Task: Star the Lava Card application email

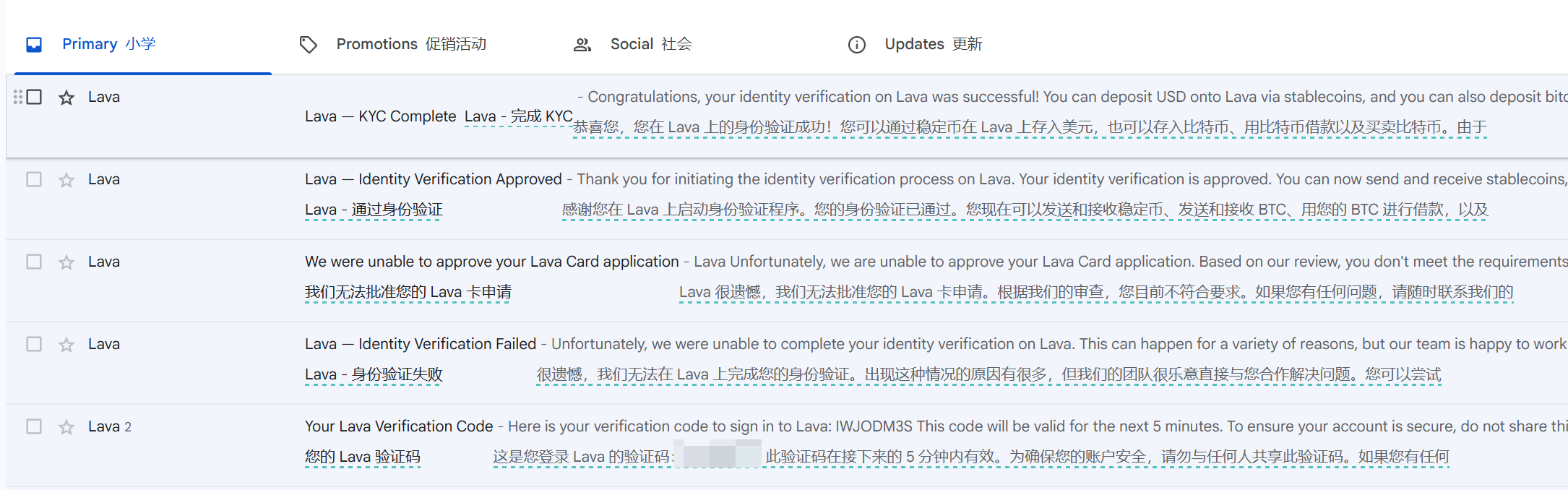Action: click(66, 262)
